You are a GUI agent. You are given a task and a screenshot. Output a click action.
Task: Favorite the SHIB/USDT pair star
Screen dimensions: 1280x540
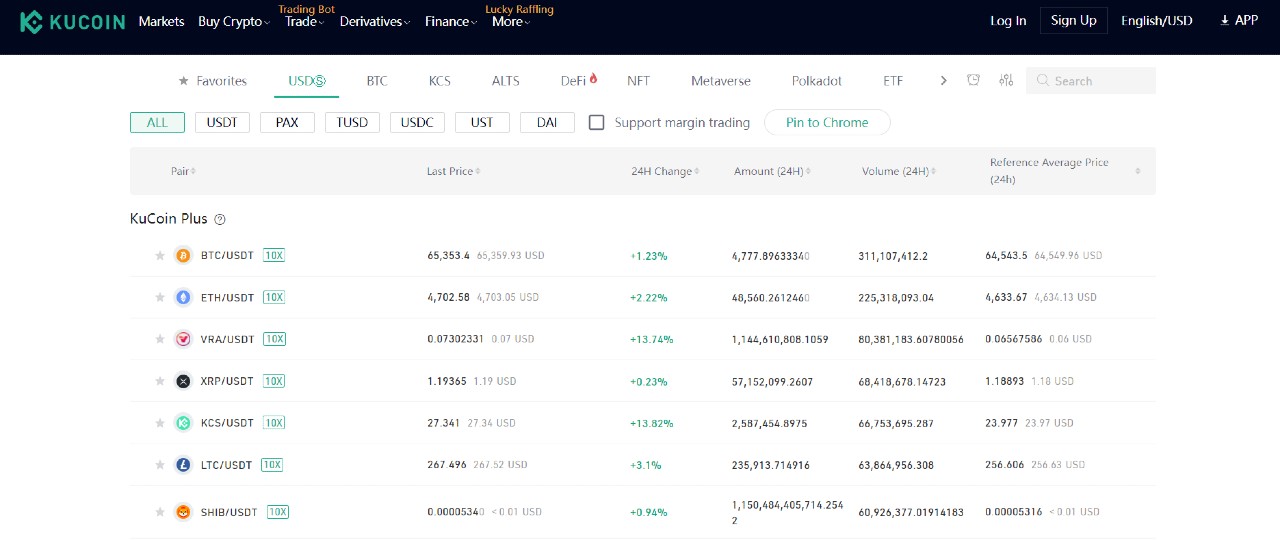tap(160, 512)
